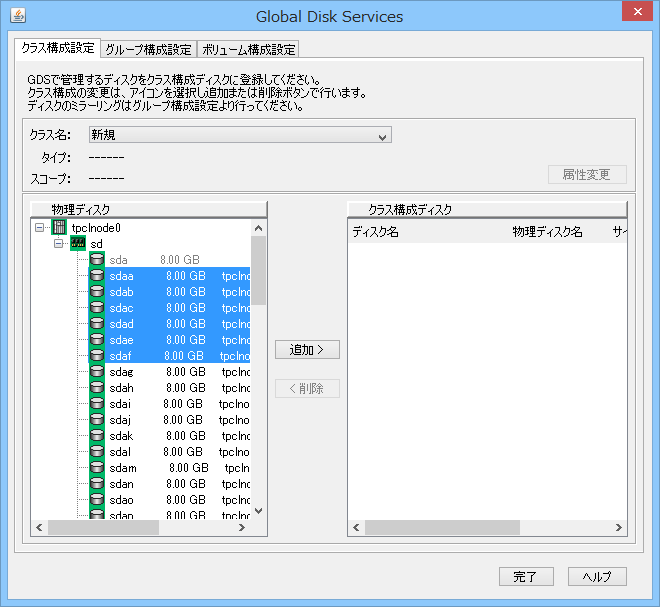This screenshot has width=660, height=607.
Task: Click class disk list horizontal scrollbar thumb
Action: (x=442, y=527)
